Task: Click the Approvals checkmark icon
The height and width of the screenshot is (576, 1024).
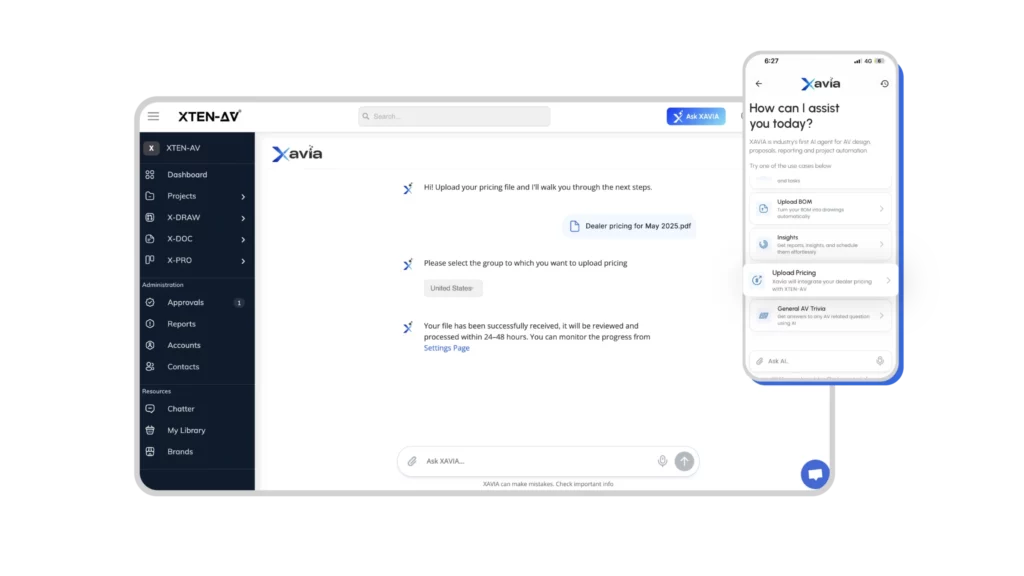Action: pos(150,302)
